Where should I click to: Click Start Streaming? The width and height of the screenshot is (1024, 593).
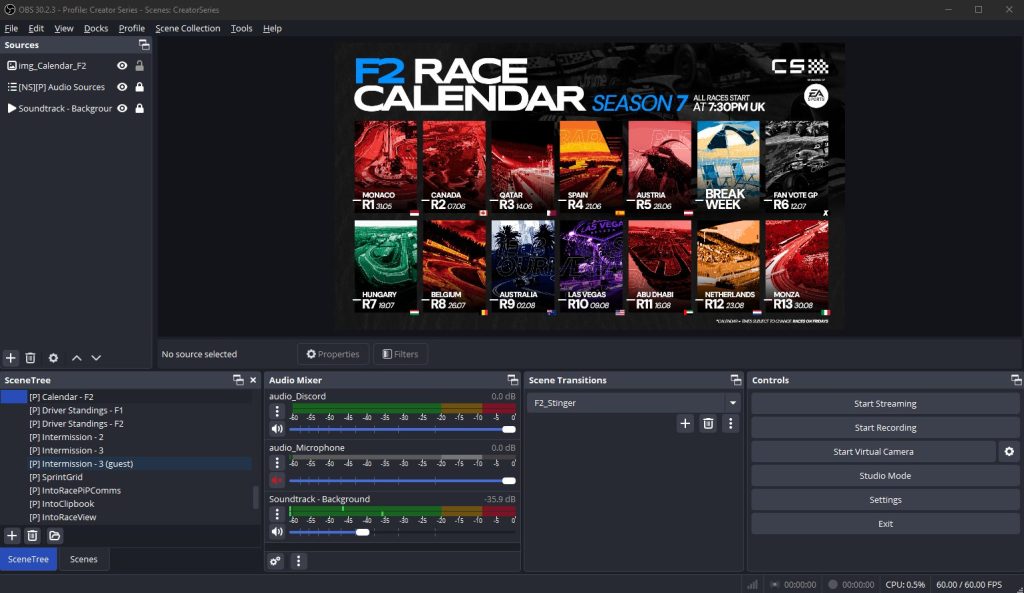coord(885,404)
